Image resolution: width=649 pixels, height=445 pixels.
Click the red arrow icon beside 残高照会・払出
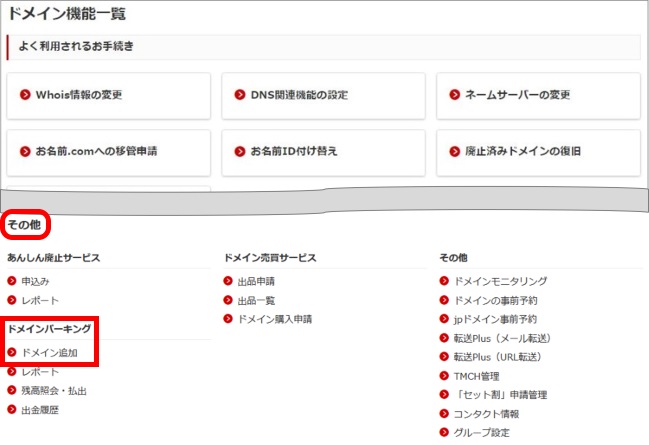(12, 390)
